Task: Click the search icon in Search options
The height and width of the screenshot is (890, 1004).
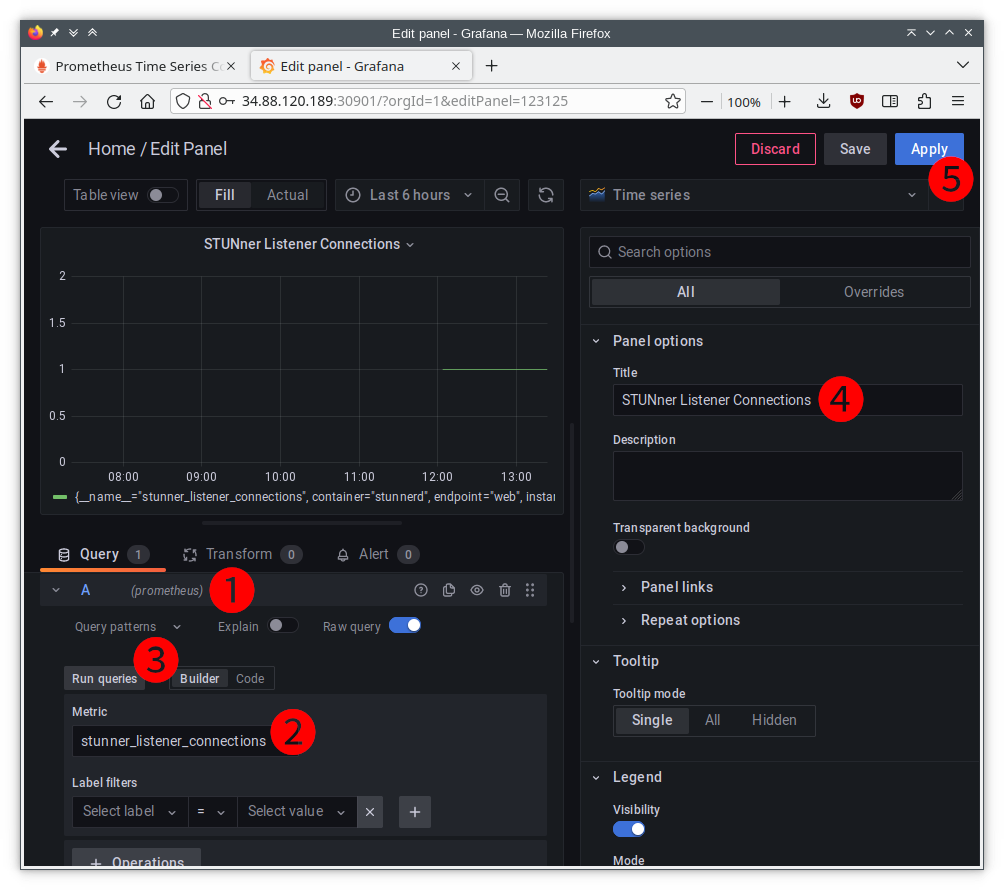Action: coord(604,252)
